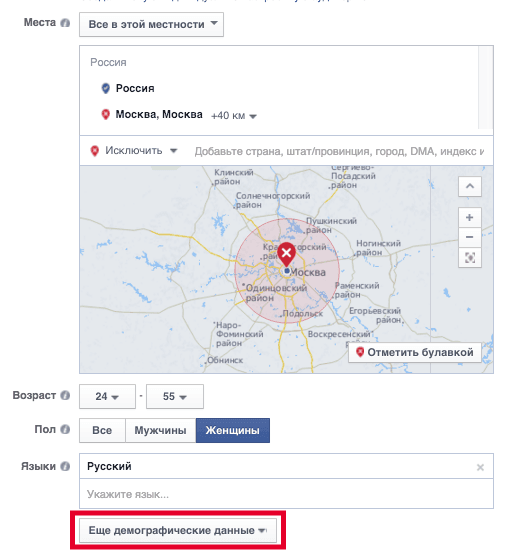Image resolution: width=527 pixels, height=556 pixels.
Task: Click the fit-to-selection map icon
Action: tap(470, 258)
